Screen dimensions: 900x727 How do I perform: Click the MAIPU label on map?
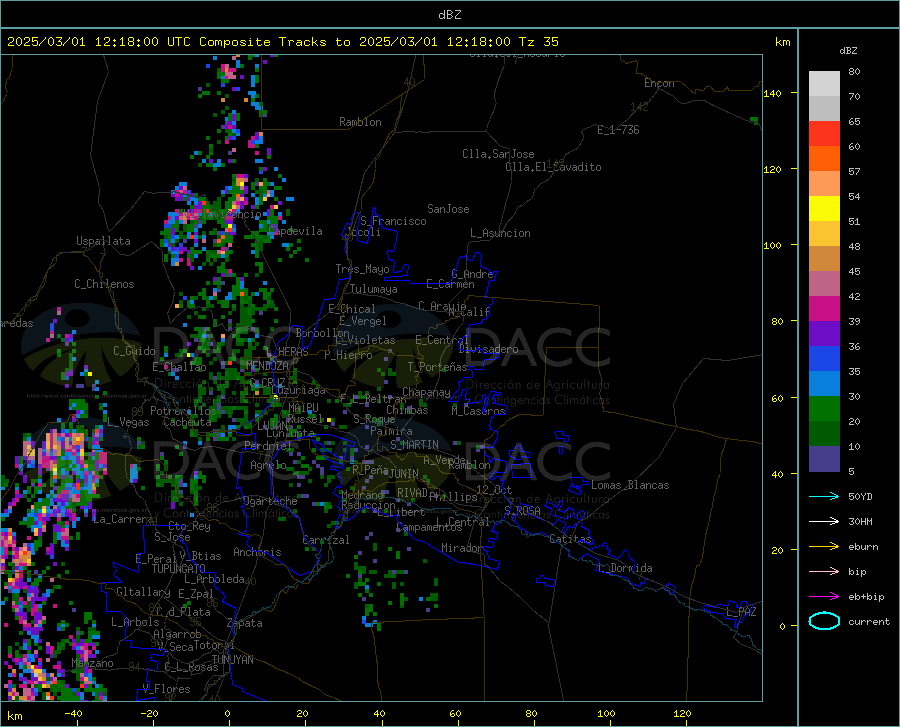pos(303,407)
